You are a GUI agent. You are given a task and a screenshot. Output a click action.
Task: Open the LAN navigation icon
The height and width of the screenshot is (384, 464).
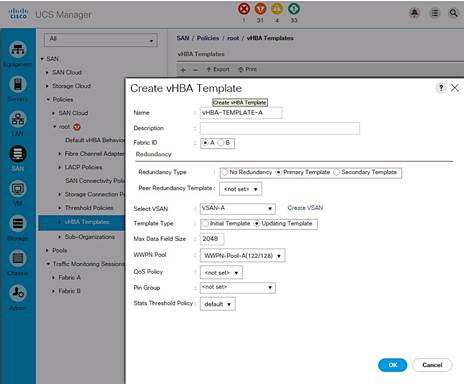18,119
